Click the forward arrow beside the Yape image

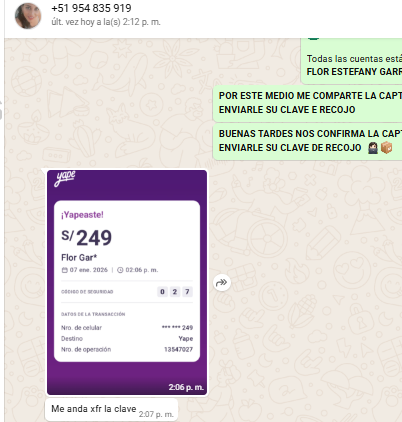(222, 283)
